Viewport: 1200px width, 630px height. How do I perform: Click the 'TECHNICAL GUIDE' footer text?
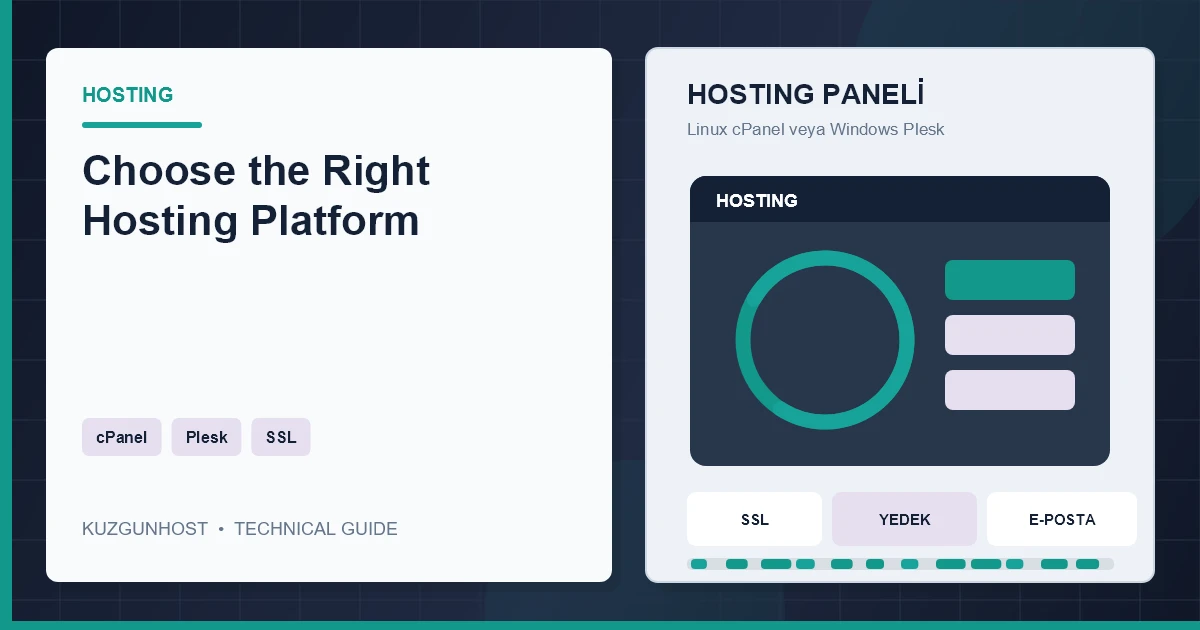[316, 529]
